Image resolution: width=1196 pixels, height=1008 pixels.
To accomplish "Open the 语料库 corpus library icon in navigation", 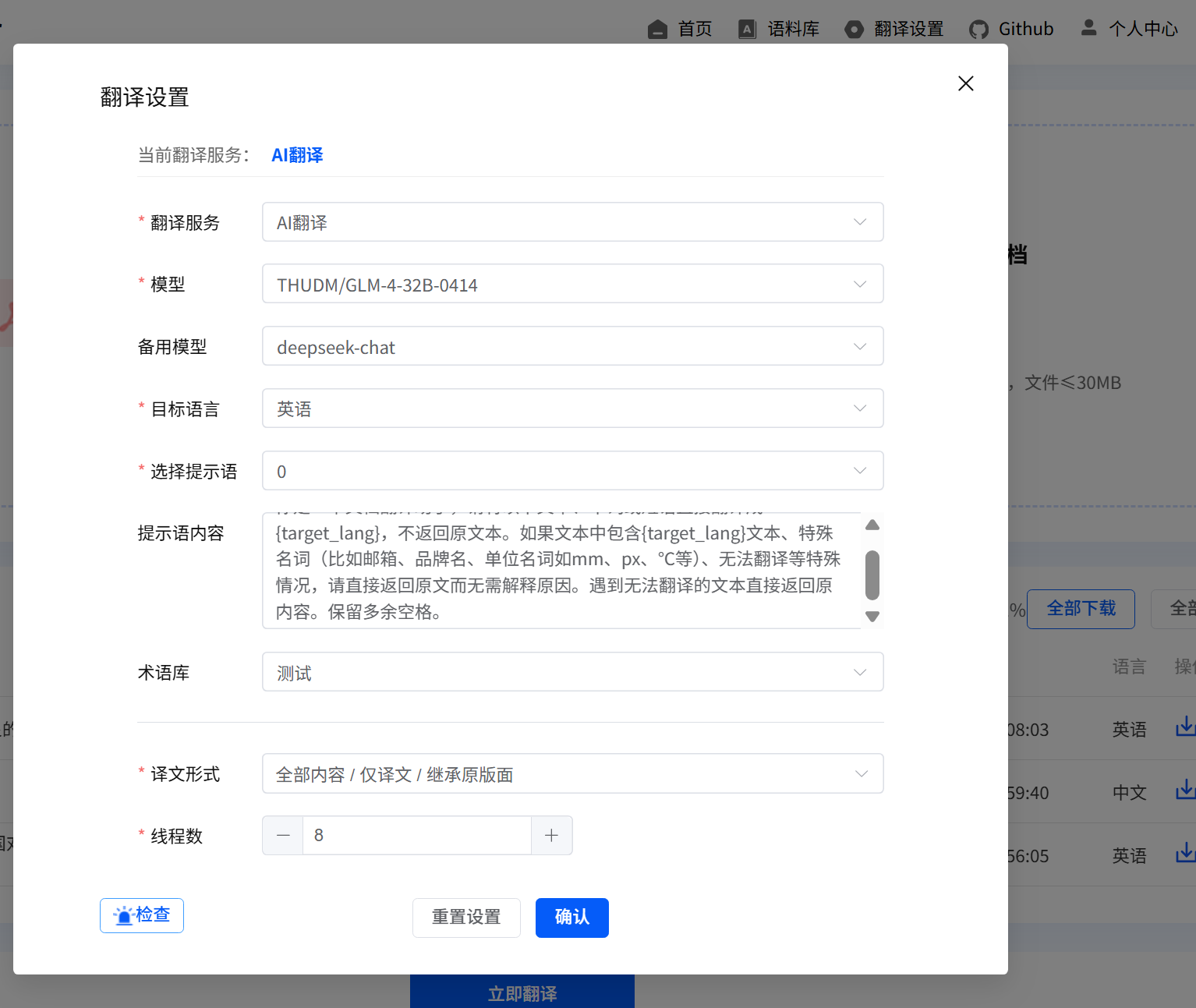I will (747, 29).
